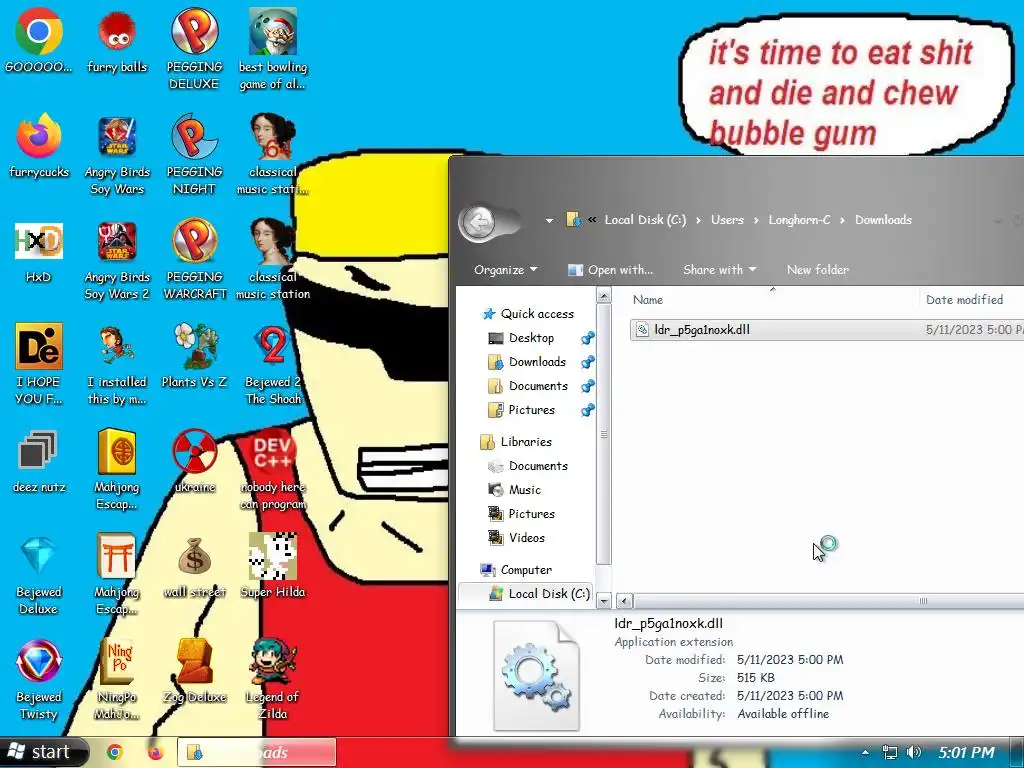Open the Share with dropdown
Image resolution: width=1024 pixels, height=768 pixels.
click(719, 270)
